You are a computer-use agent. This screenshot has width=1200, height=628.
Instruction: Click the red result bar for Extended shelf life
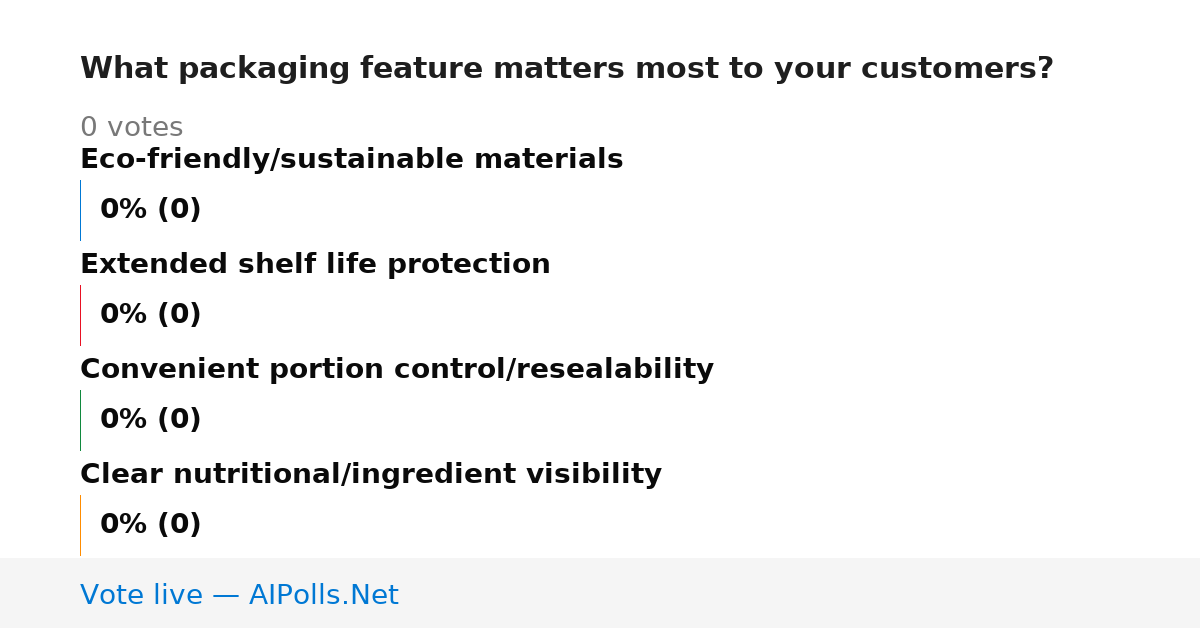click(x=80, y=315)
